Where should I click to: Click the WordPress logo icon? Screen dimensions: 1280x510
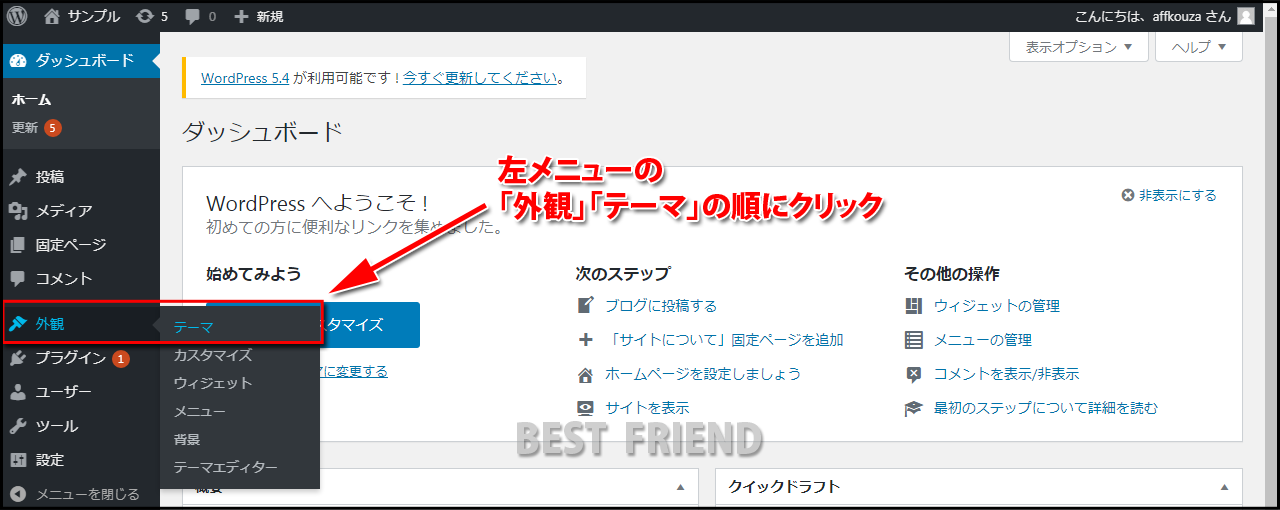(17, 16)
